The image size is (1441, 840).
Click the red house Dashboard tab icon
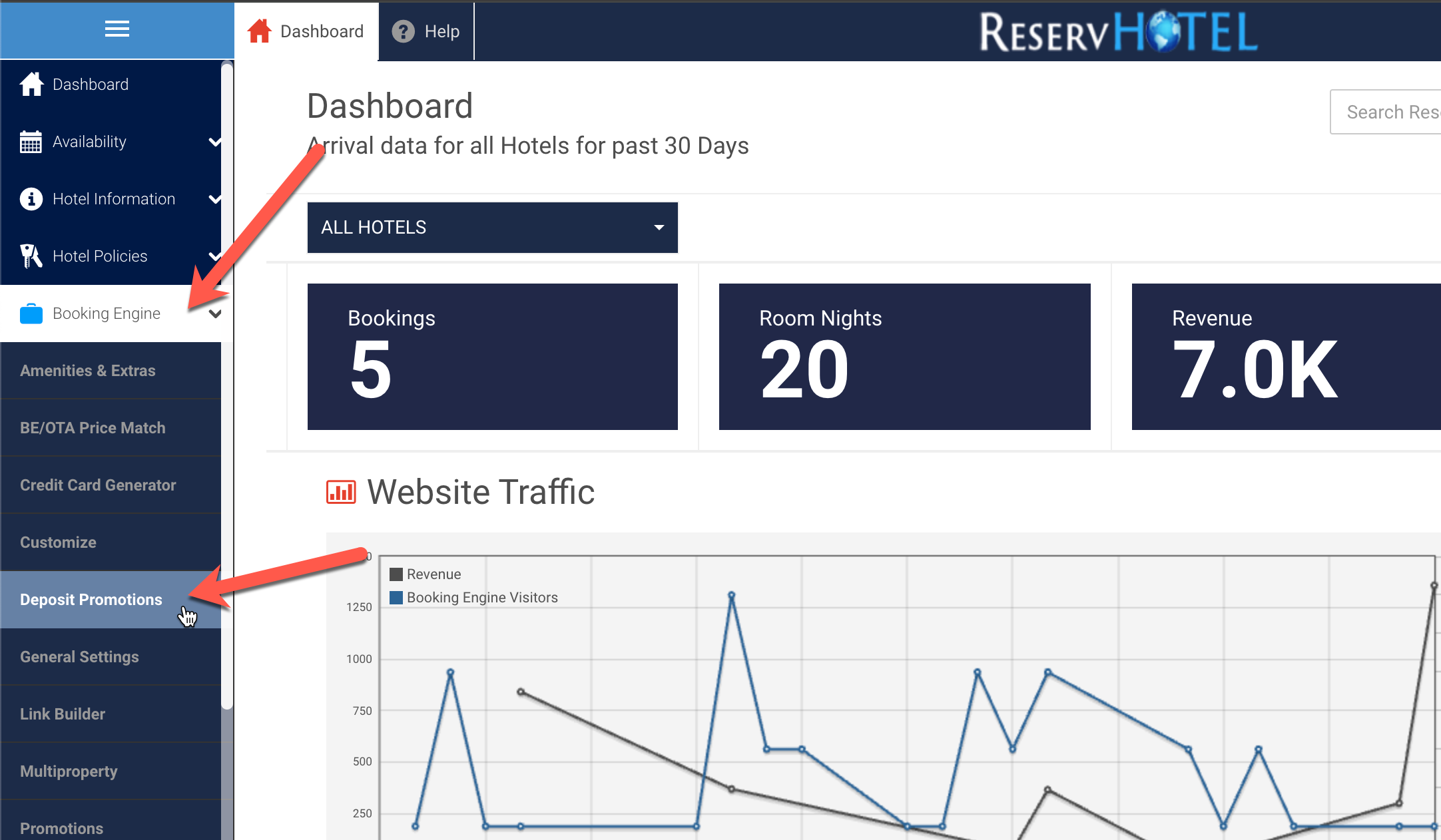(x=260, y=31)
